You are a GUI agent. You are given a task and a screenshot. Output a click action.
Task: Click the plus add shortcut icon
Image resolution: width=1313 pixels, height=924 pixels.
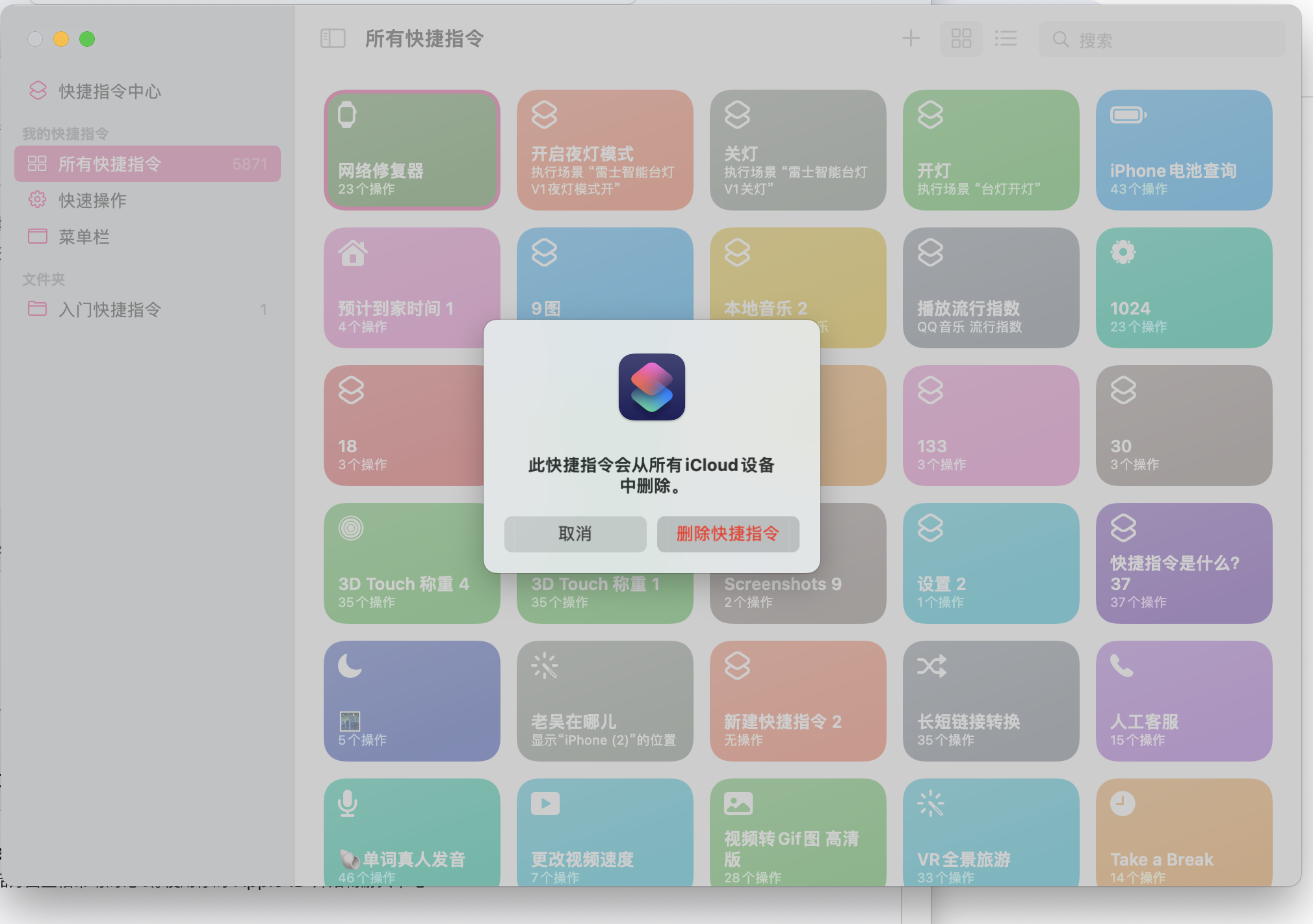[x=911, y=38]
